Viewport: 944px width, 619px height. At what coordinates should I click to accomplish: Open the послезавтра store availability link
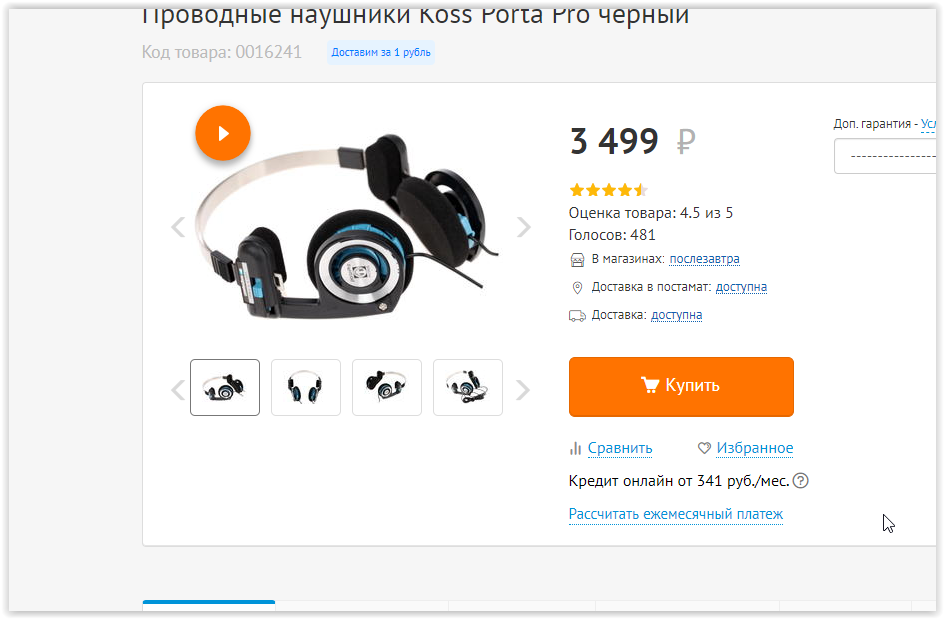coord(704,259)
